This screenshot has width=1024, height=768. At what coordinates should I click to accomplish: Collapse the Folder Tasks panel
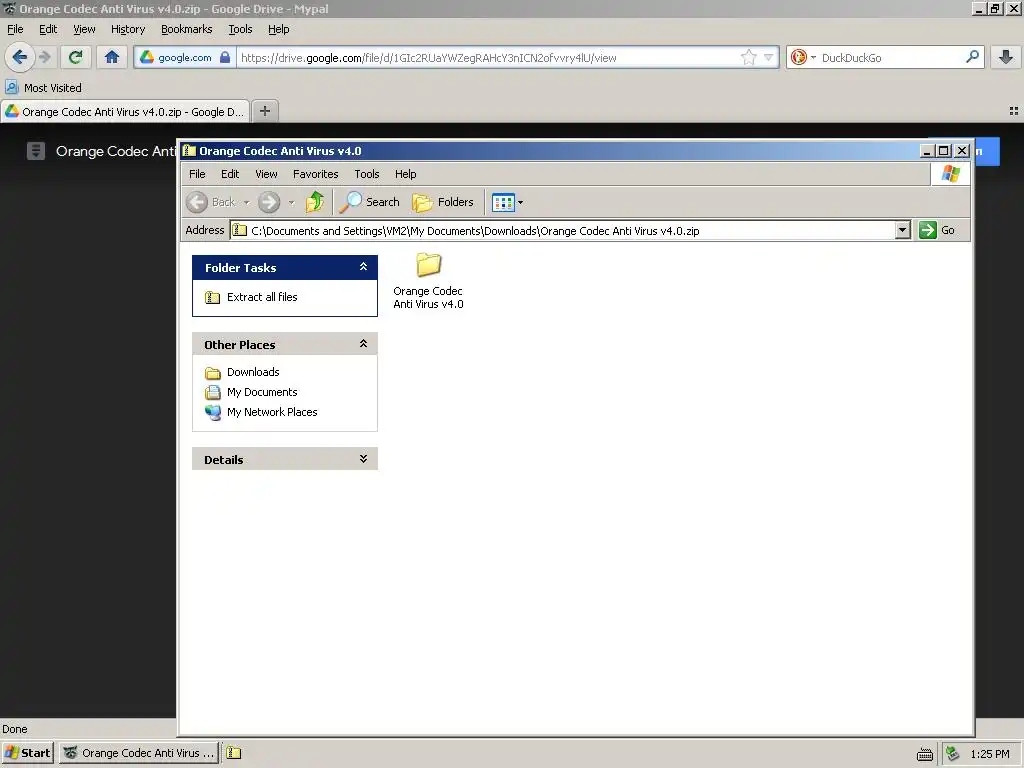pyautogui.click(x=363, y=267)
